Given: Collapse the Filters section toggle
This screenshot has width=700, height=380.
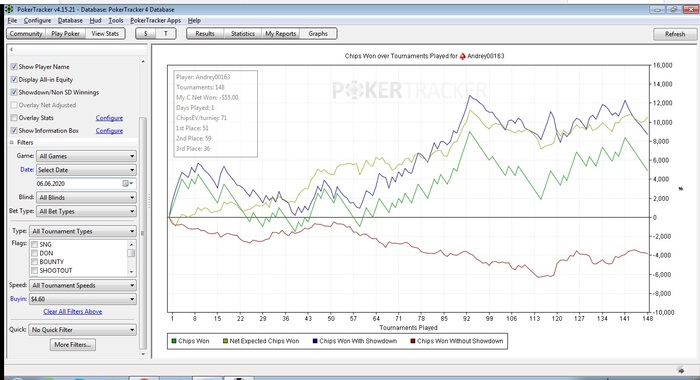Looking at the screenshot, I should click(x=12, y=142).
